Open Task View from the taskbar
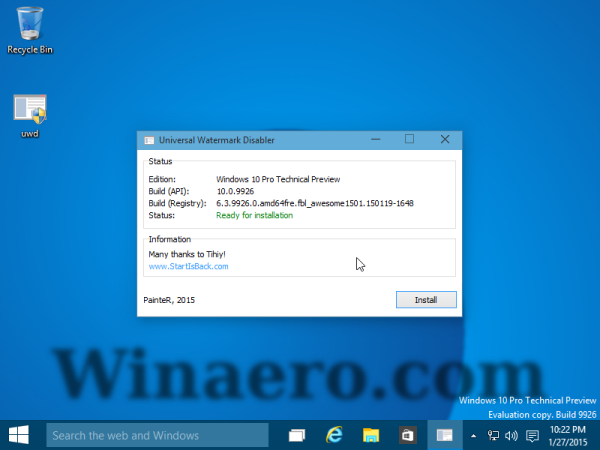This screenshot has height=450, width=600. [297, 435]
